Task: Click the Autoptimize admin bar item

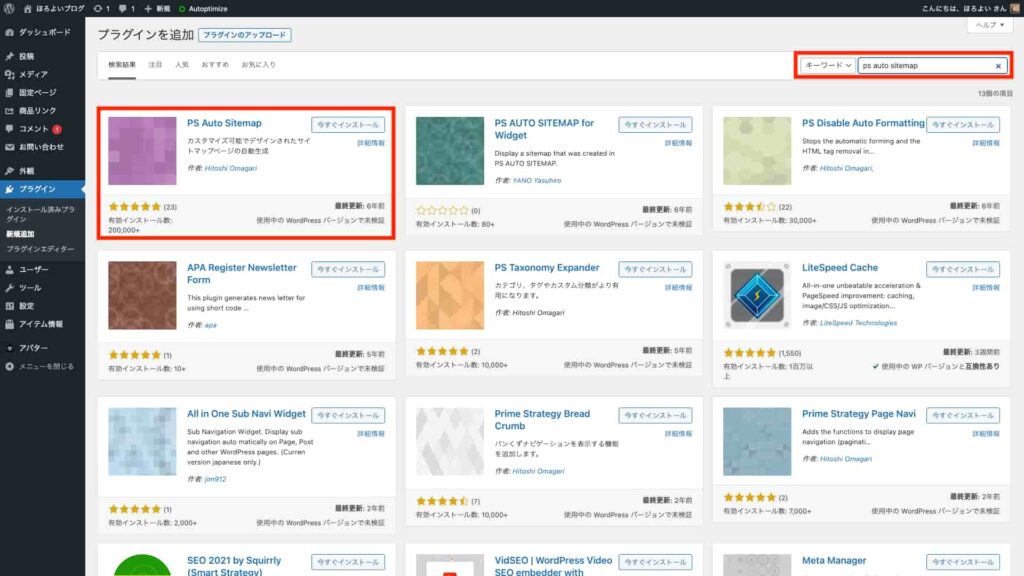Action: [203, 8]
